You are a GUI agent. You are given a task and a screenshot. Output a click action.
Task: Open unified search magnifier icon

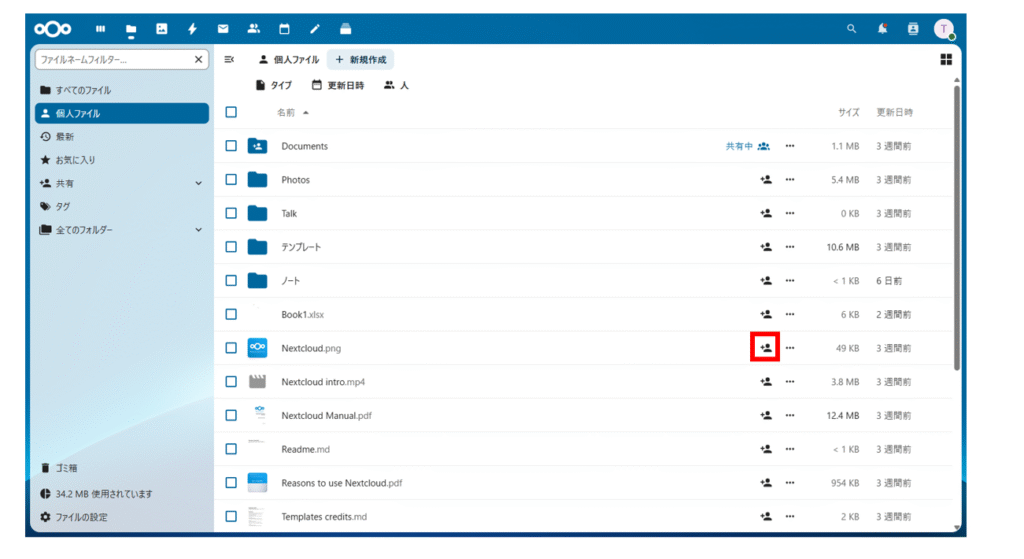tap(852, 29)
